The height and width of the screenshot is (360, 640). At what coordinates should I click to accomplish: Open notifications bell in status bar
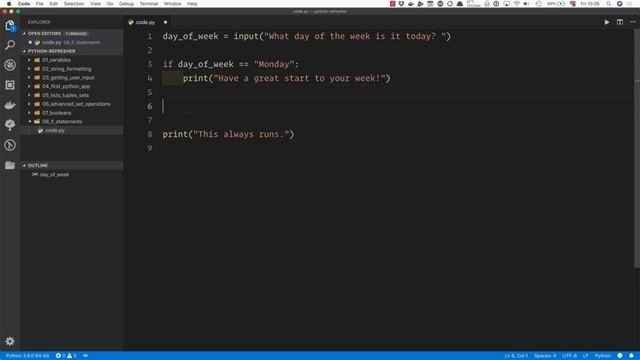point(631,356)
